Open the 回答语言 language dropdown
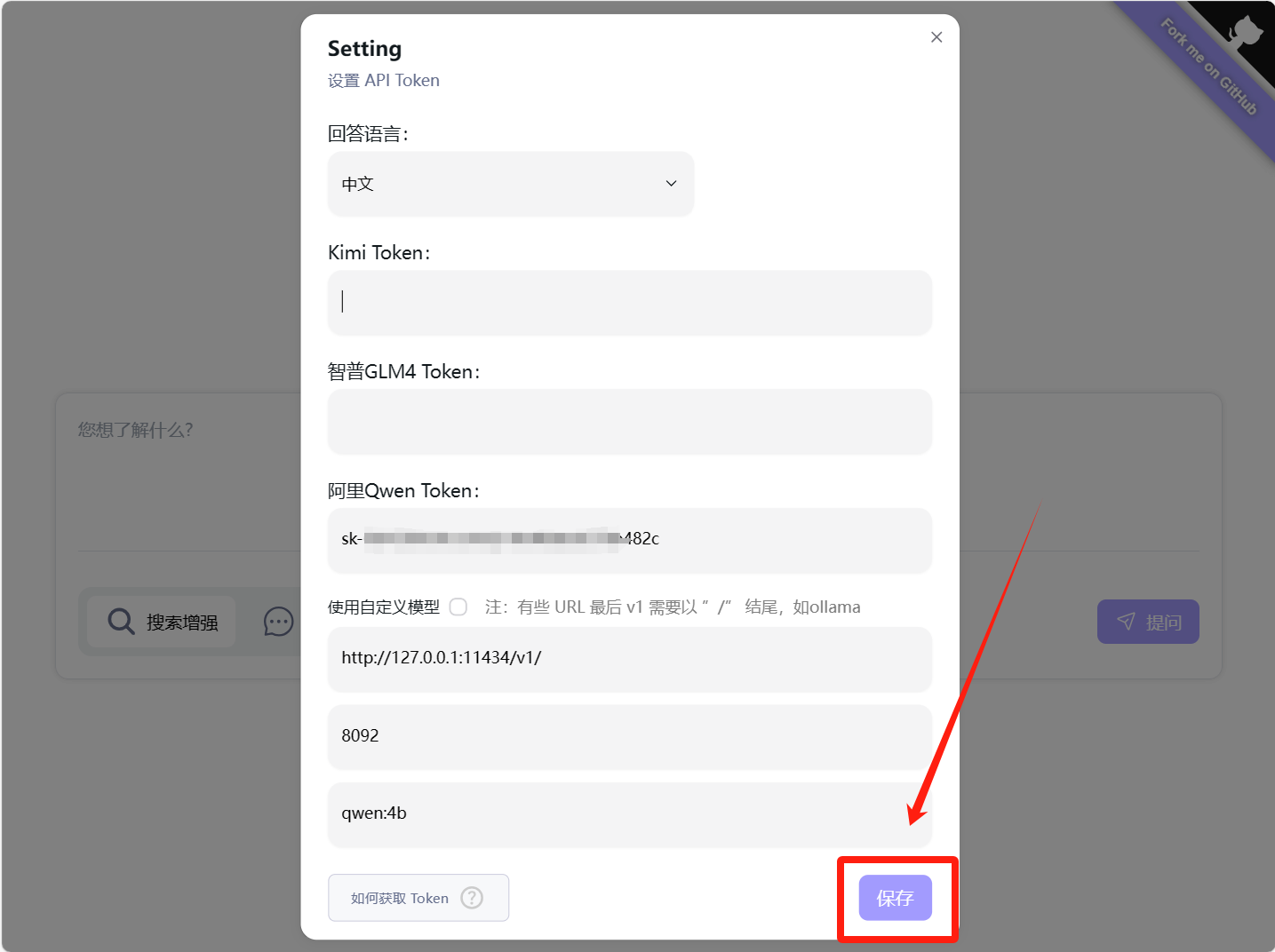Viewport: 1275px width, 952px height. tap(510, 184)
